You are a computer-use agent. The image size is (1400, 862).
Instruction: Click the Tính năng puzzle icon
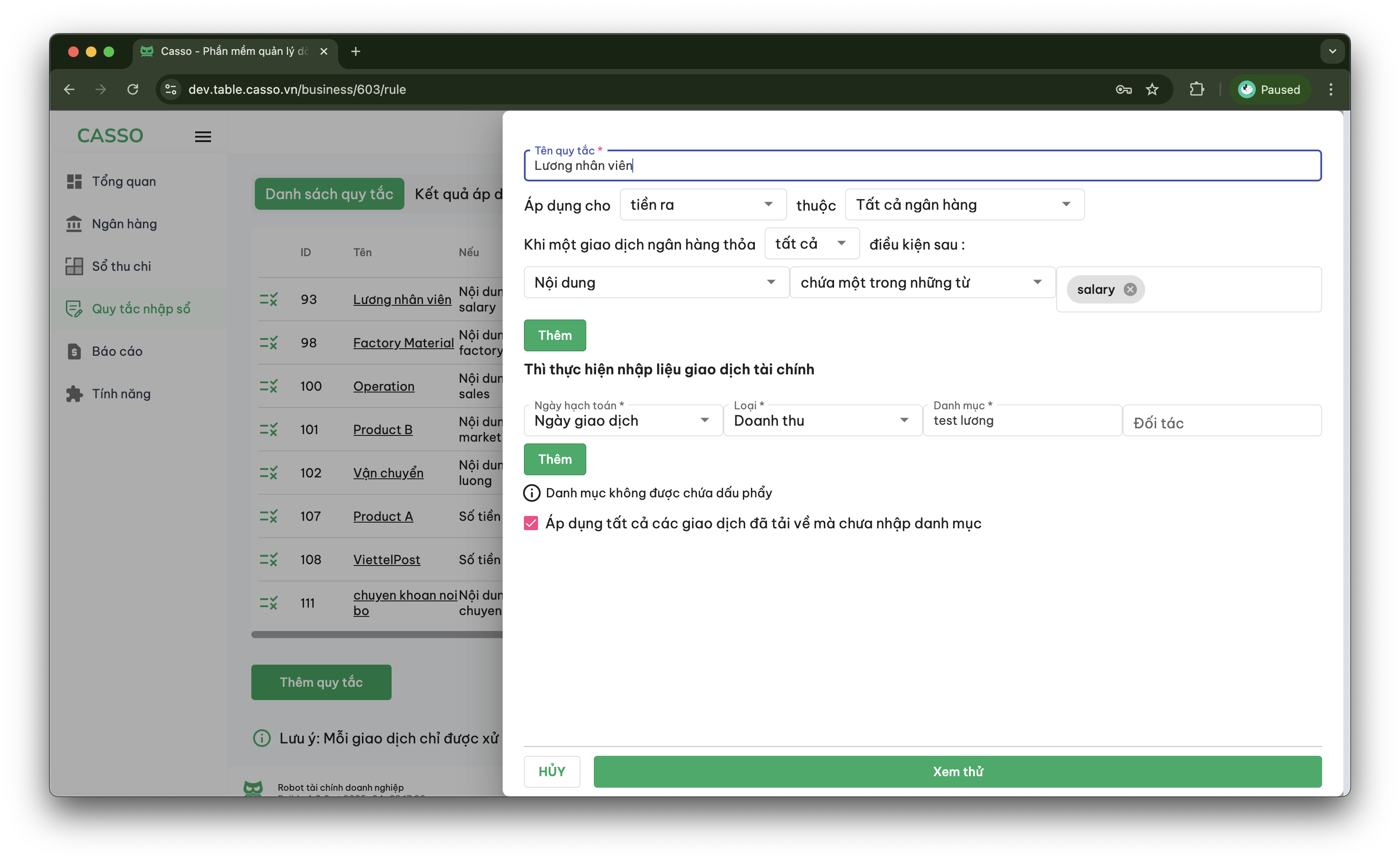point(74,394)
